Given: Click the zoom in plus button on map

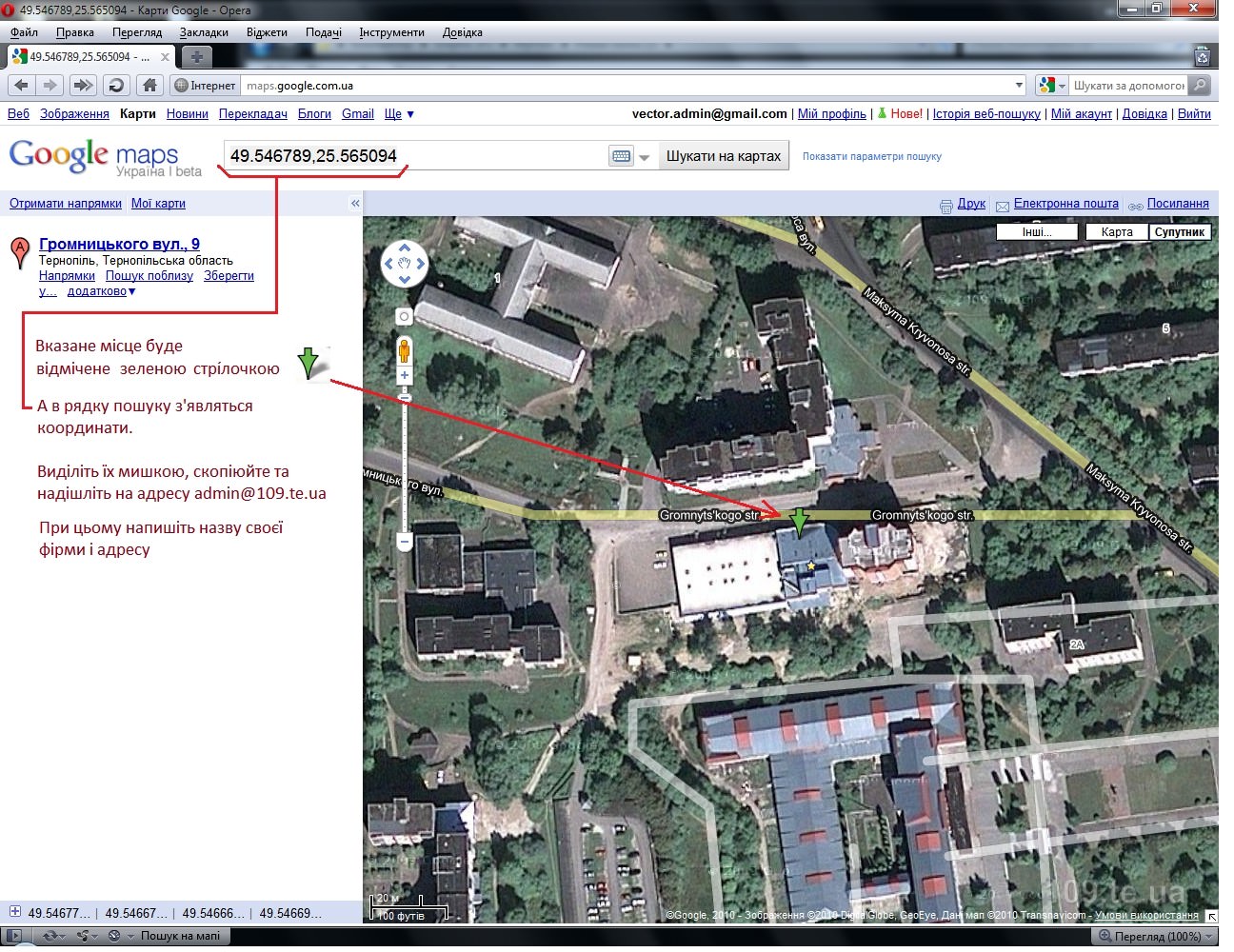Looking at the screenshot, I should point(404,376).
